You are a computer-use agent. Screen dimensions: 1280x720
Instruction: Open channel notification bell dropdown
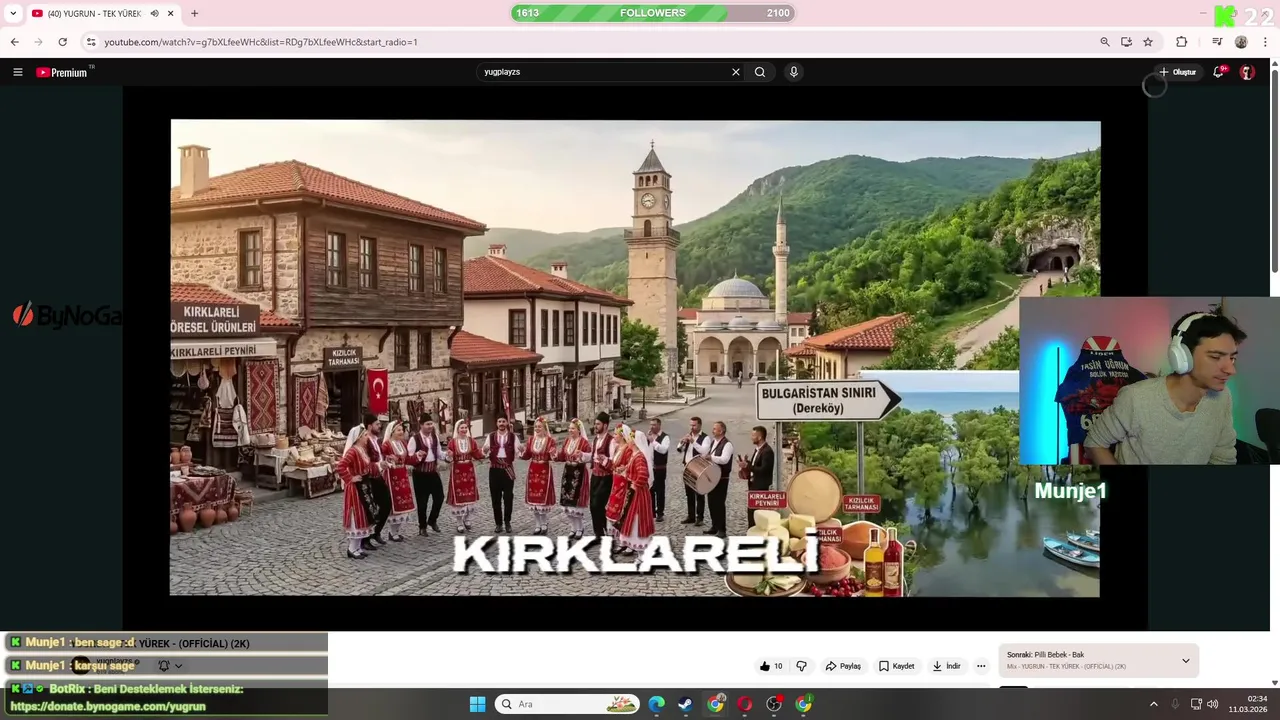pos(170,665)
